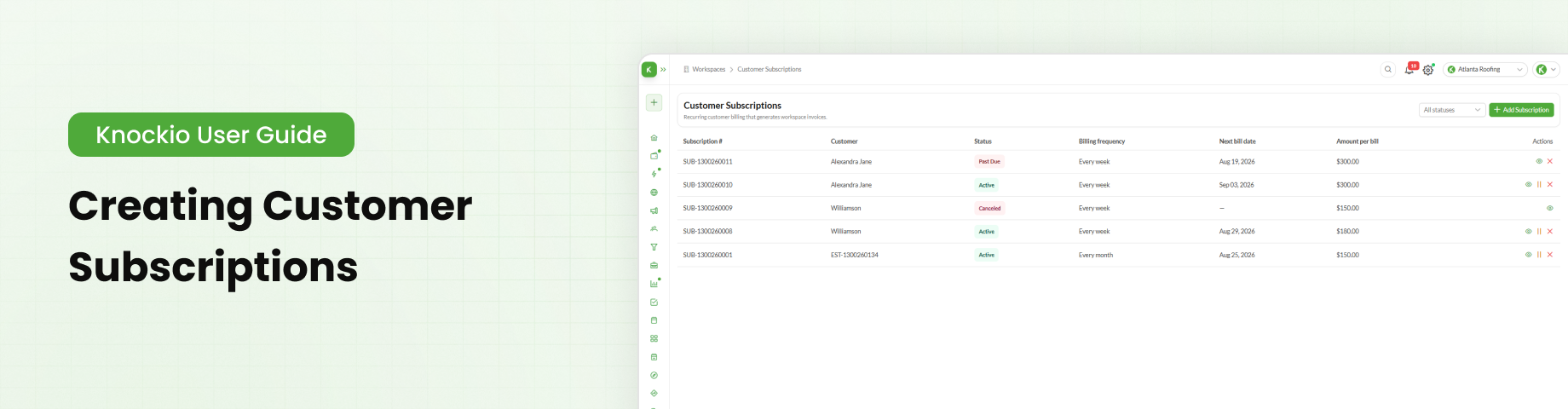
Task: View subscription SUB-1300260001 with eye icon
Action: tap(1529, 255)
